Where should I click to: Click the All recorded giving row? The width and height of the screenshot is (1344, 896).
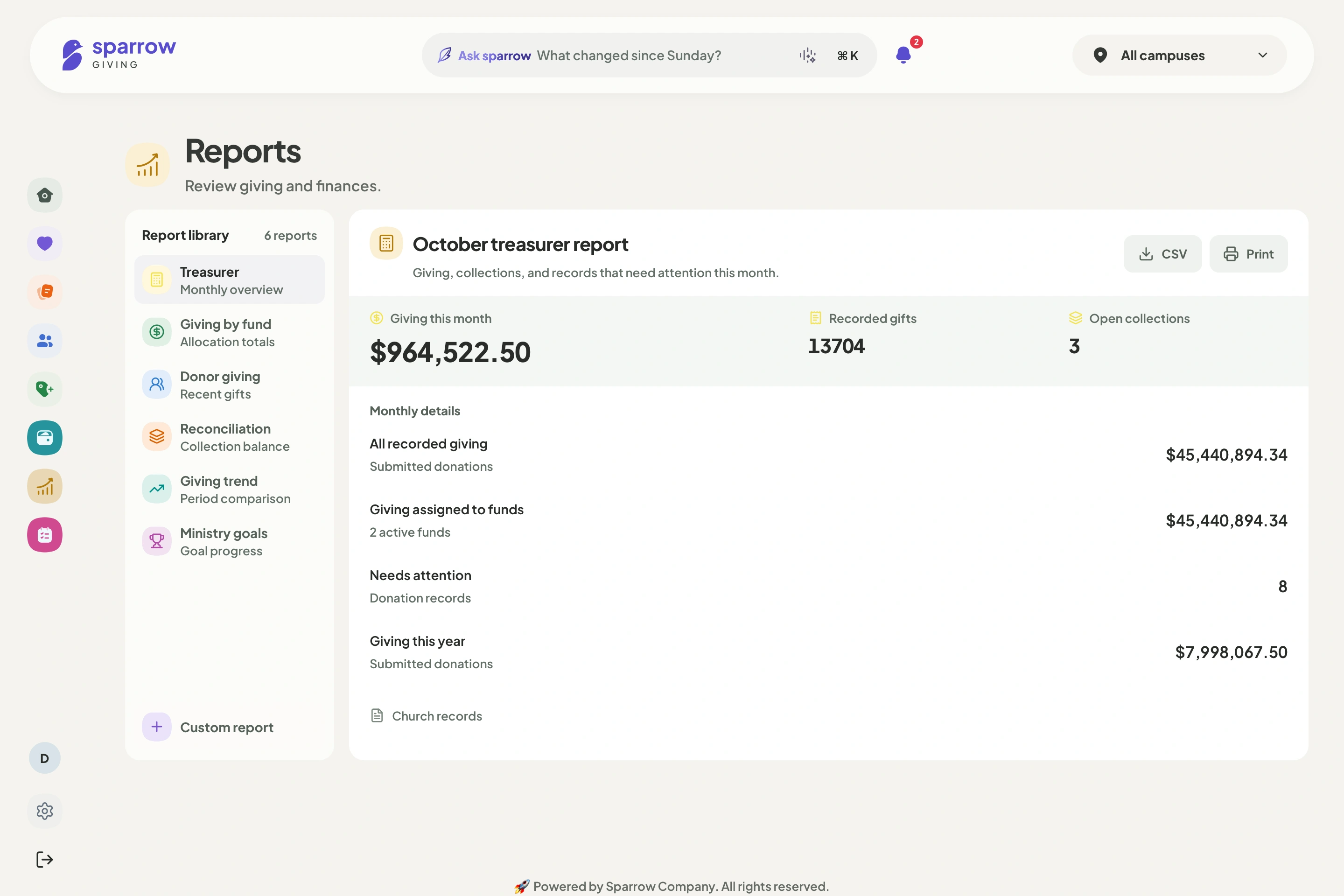828,455
